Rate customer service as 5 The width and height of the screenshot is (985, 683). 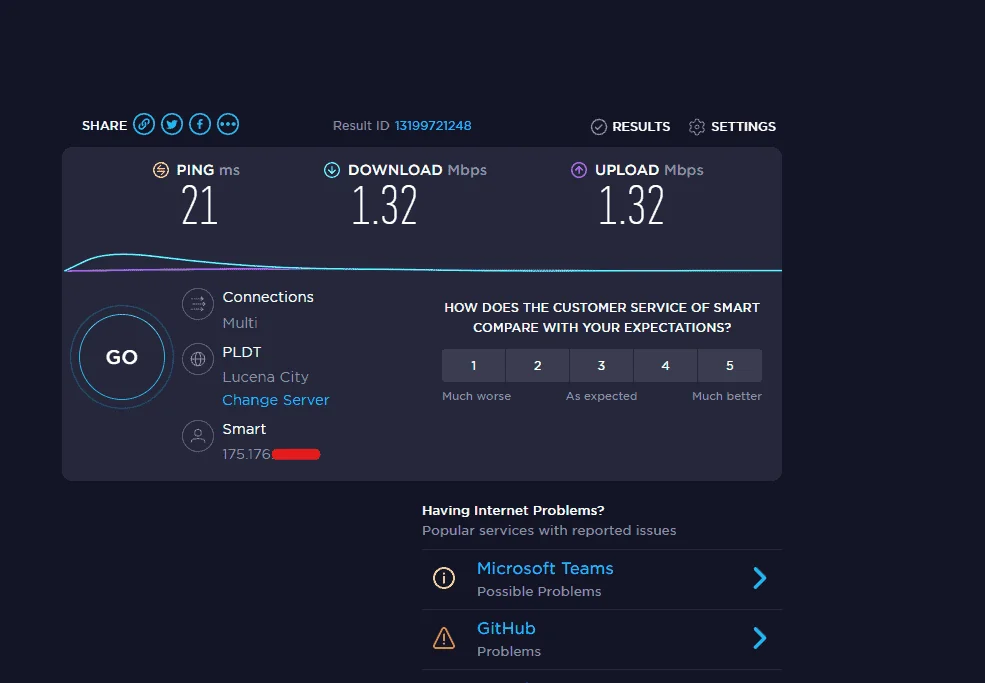click(730, 366)
